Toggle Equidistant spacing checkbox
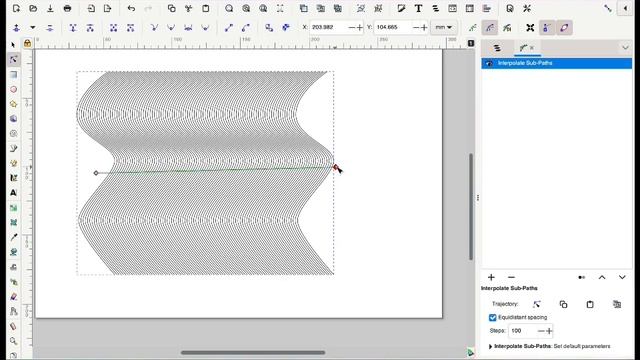This screenshot has width=640, height=360. [x=493, y=317]
